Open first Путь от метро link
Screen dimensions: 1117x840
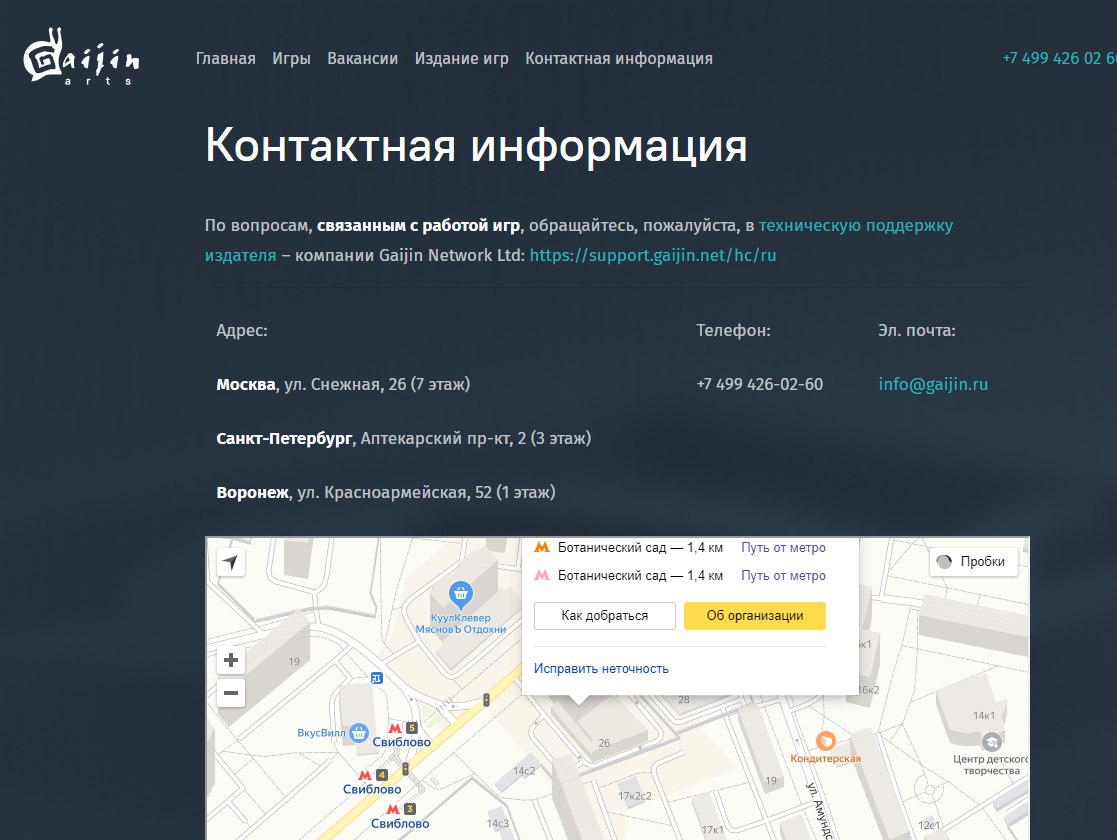pyautogui.click(x=783, y=547)
